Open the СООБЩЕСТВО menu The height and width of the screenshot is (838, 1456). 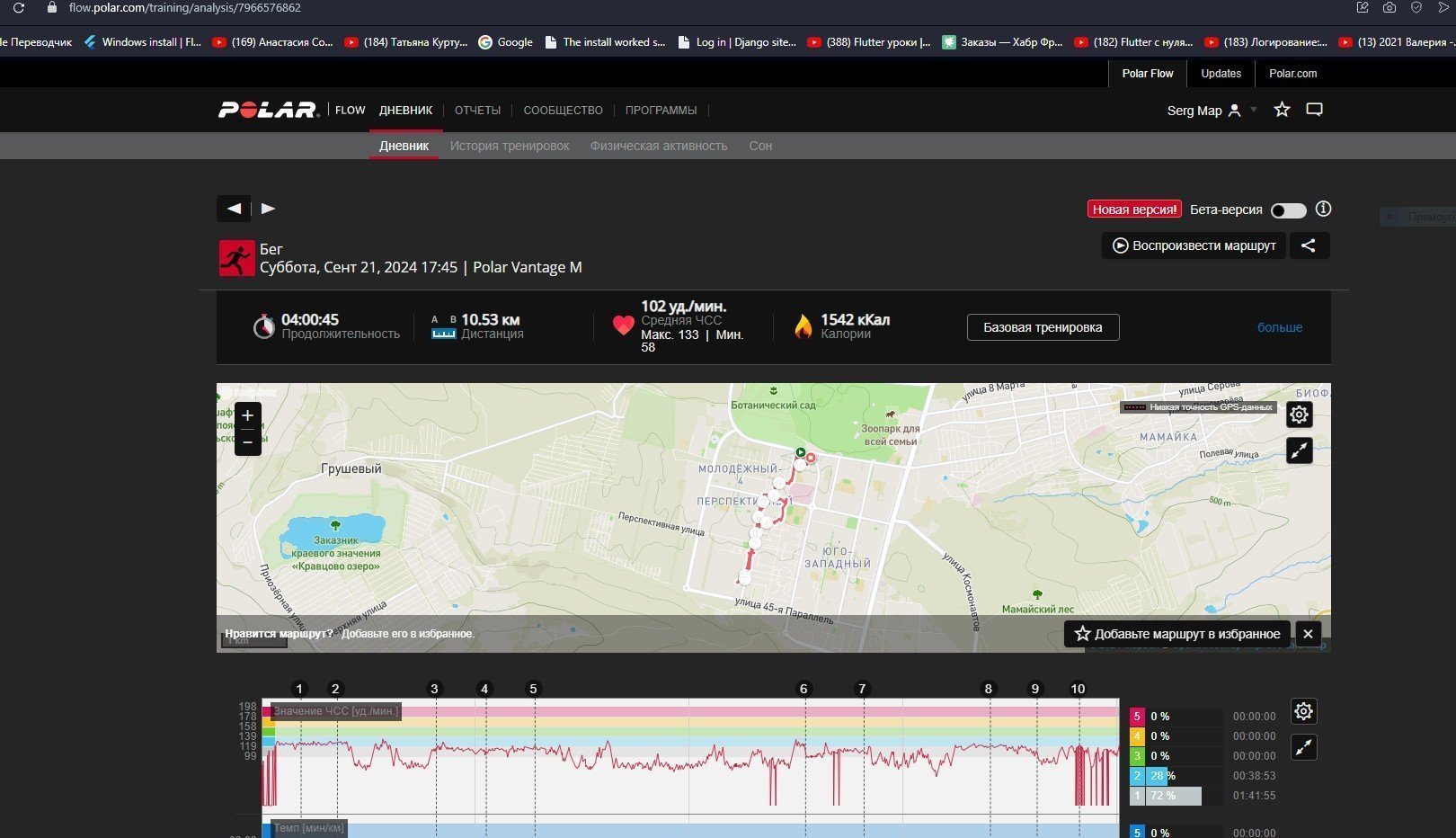click(x=563, y=111)
